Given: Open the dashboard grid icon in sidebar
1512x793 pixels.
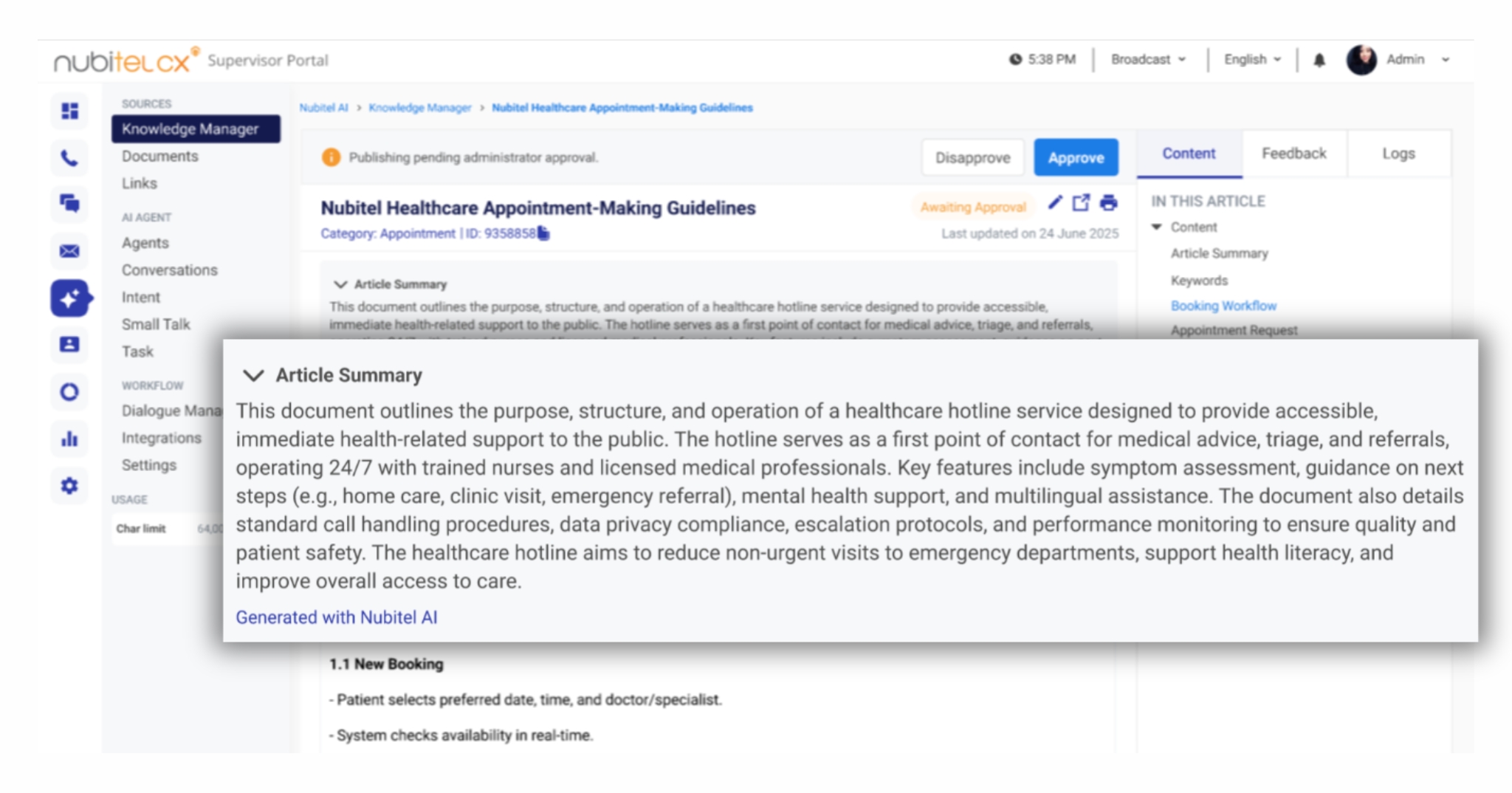Looking at the screenshot, I should pos(70,111).
